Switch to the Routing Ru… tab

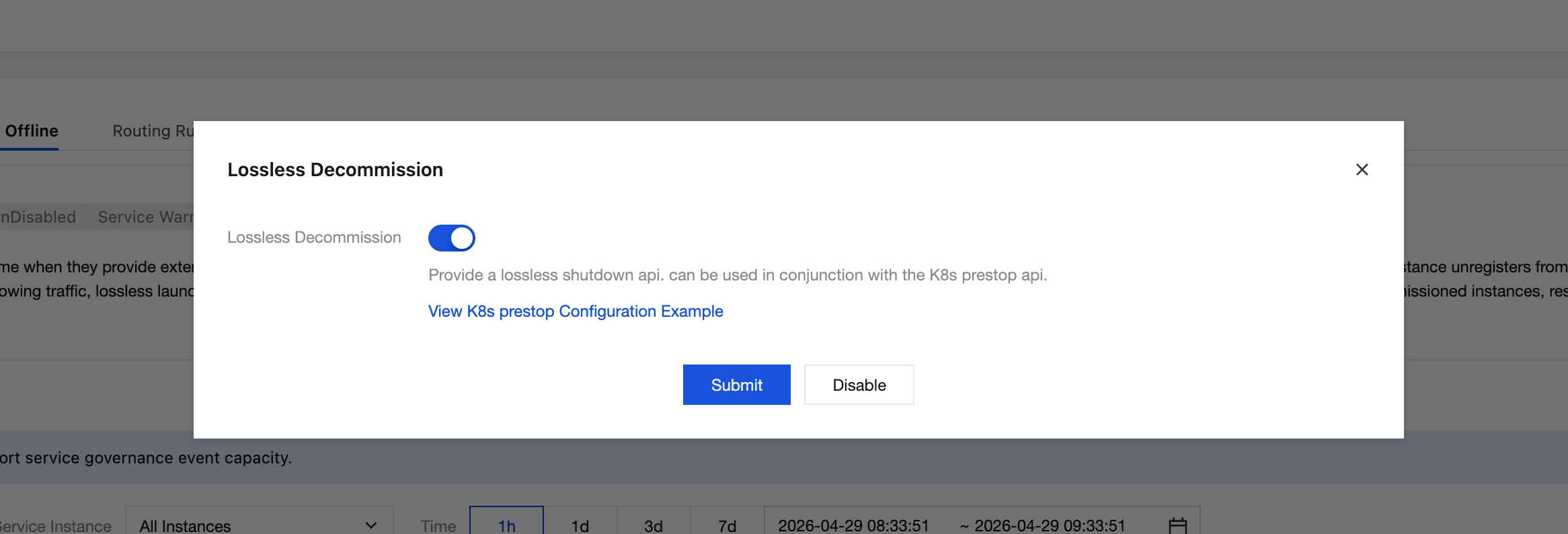153,131
